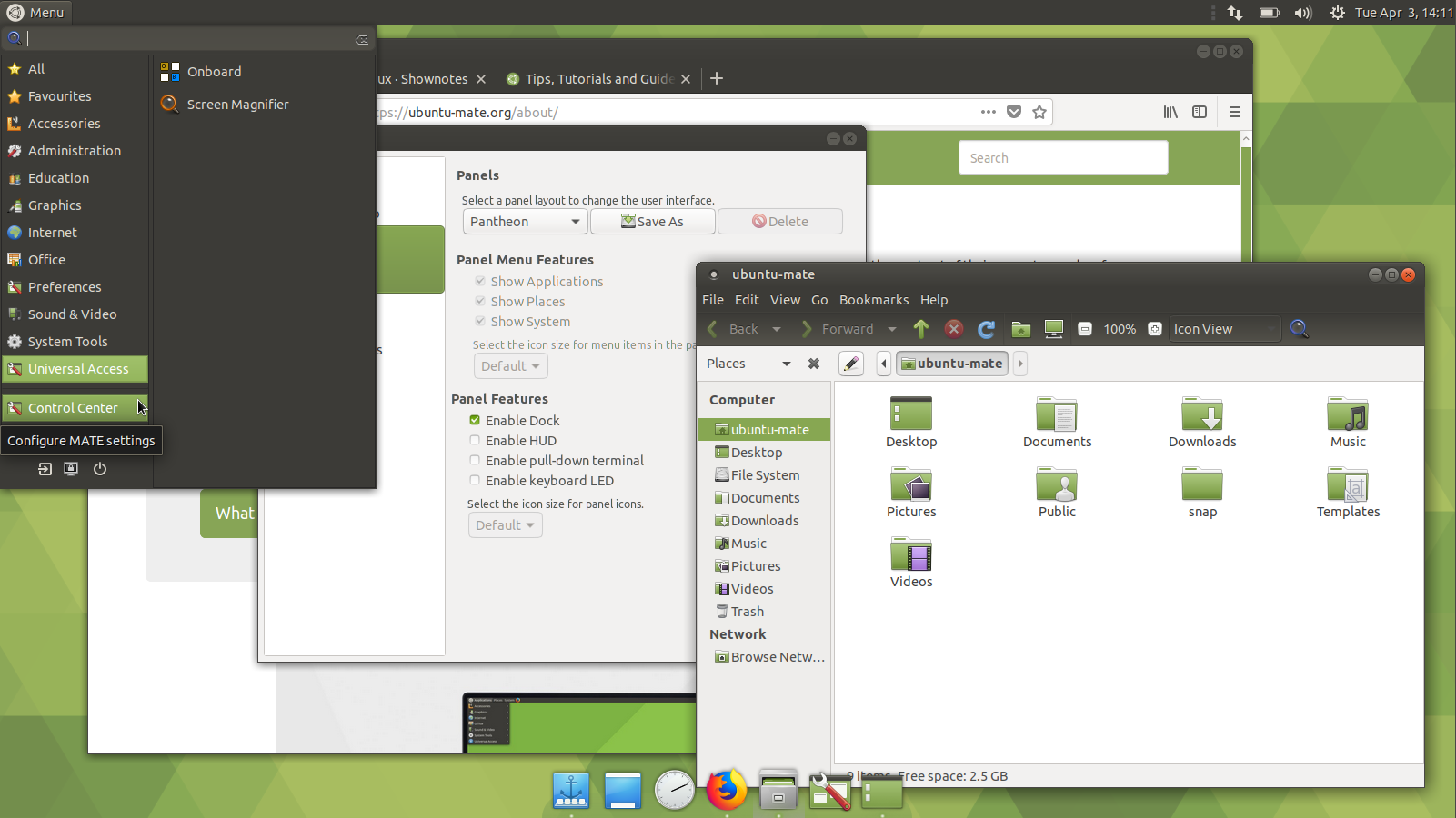The image size is (1456, 818).
Task: Reload the current folder in Caja
Action: pyautogui.click(x=987, y=329)
